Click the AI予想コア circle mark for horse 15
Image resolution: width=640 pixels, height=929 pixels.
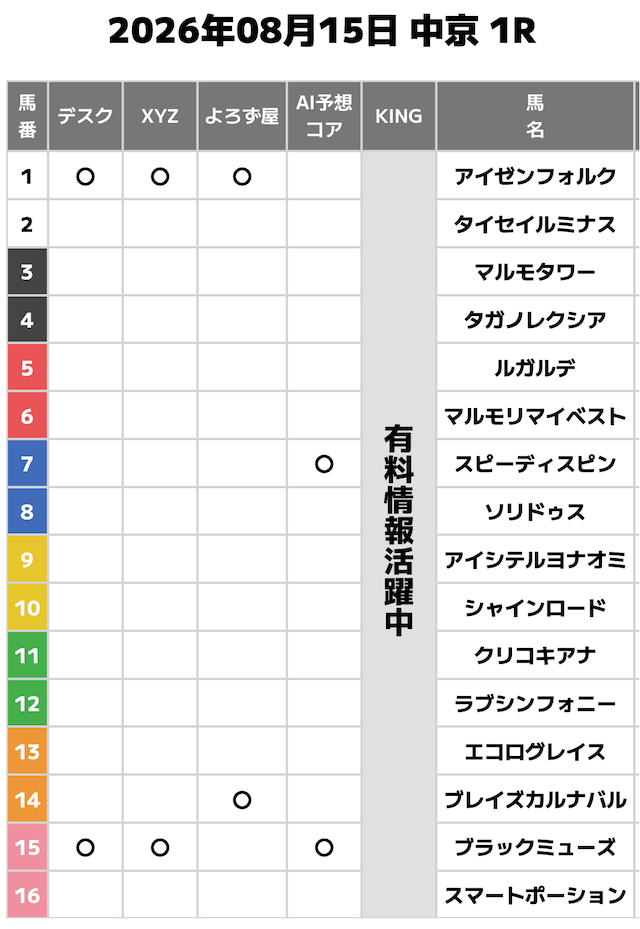324,848
